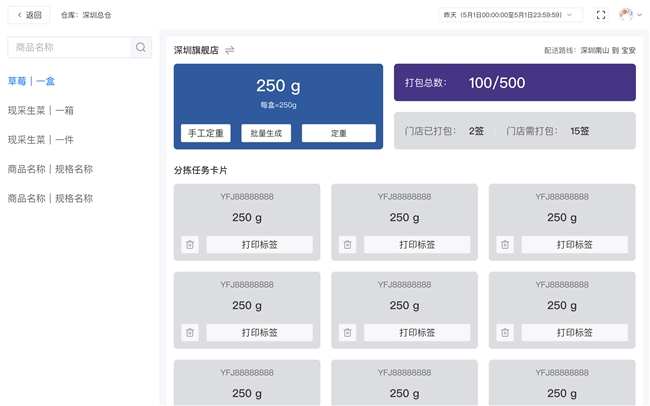Delete the middle card in second row
This screenshot has width=650, height=406.
[347, 333]
